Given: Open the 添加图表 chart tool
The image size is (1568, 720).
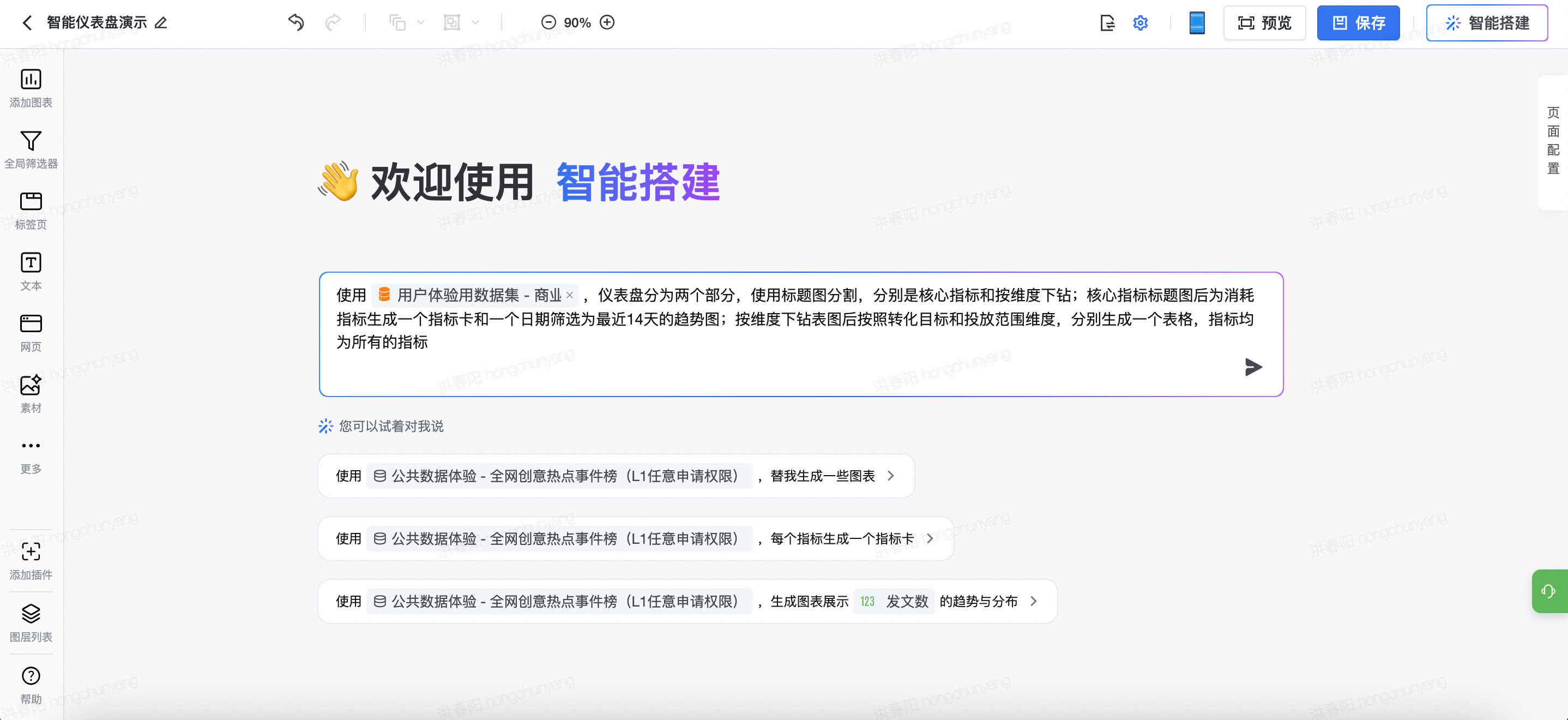Looking at the screenshot, I should (x=31, y=80).
